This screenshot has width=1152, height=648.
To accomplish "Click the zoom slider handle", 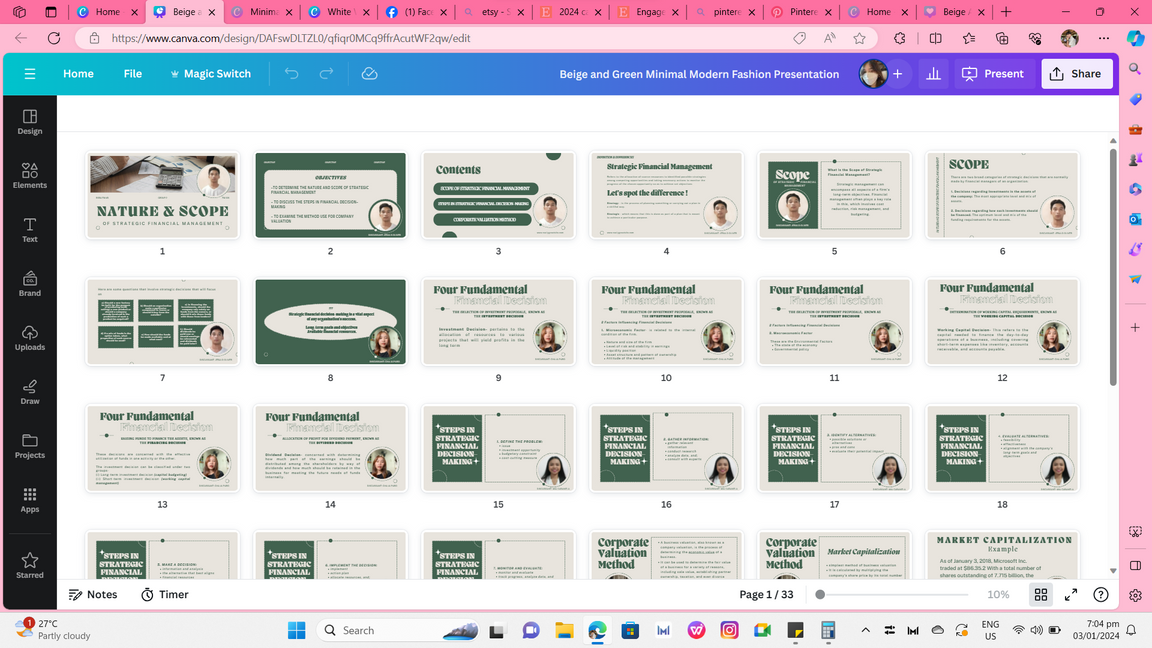I will click(x=820, y=594).
